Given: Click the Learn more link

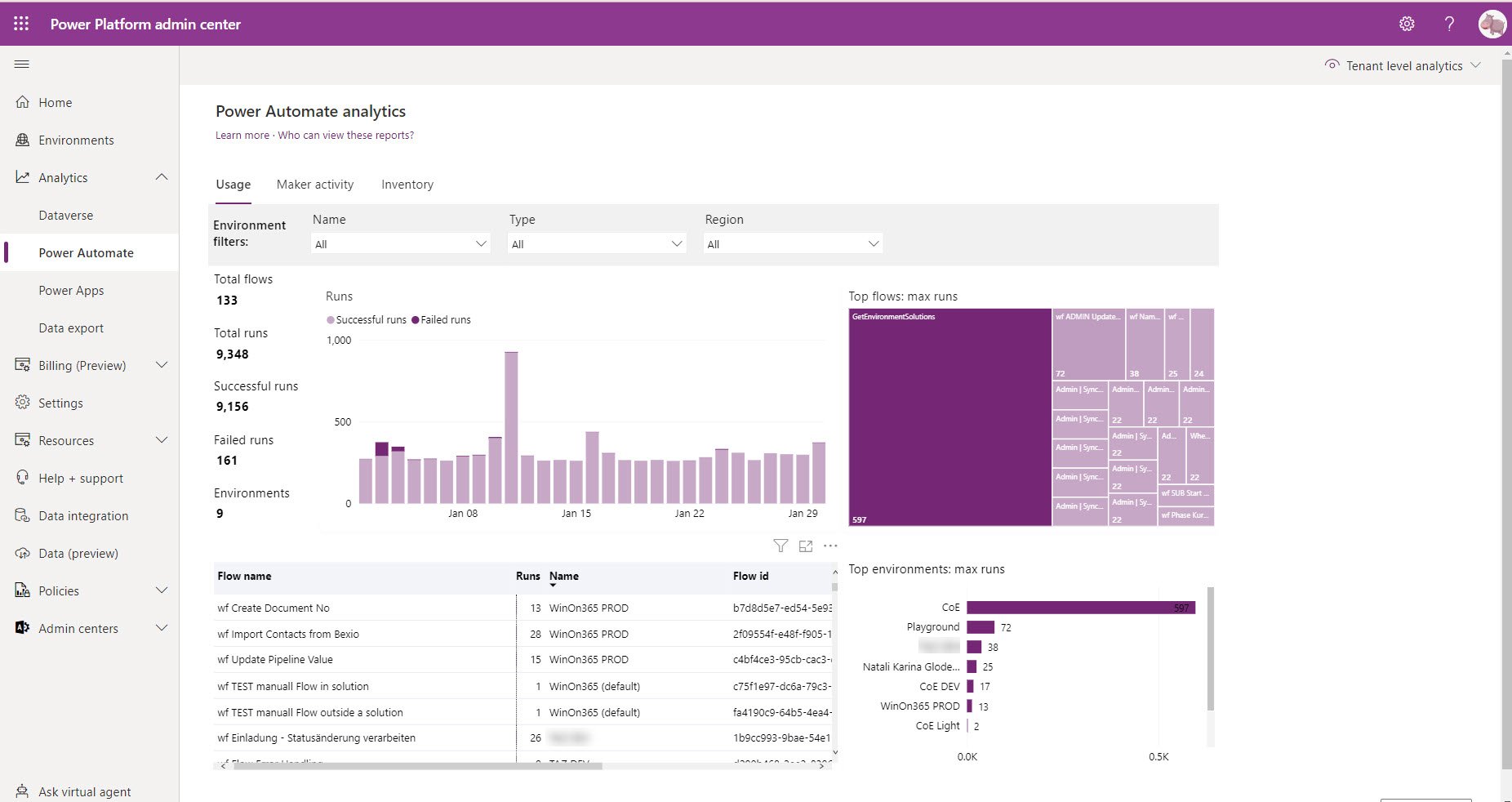Looking at the screenshot, I should pos(242,136).
